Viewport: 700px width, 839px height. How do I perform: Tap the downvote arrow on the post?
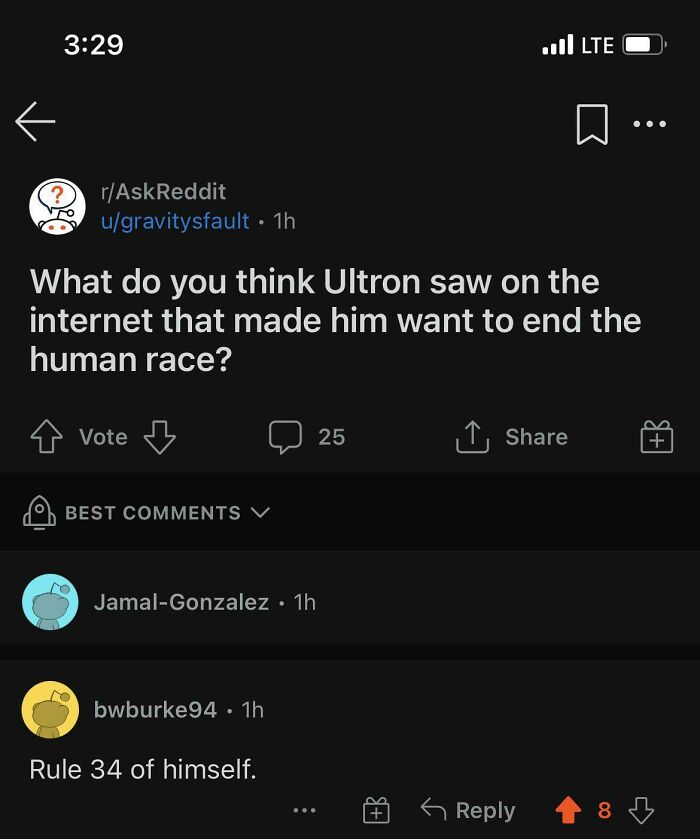159,437
